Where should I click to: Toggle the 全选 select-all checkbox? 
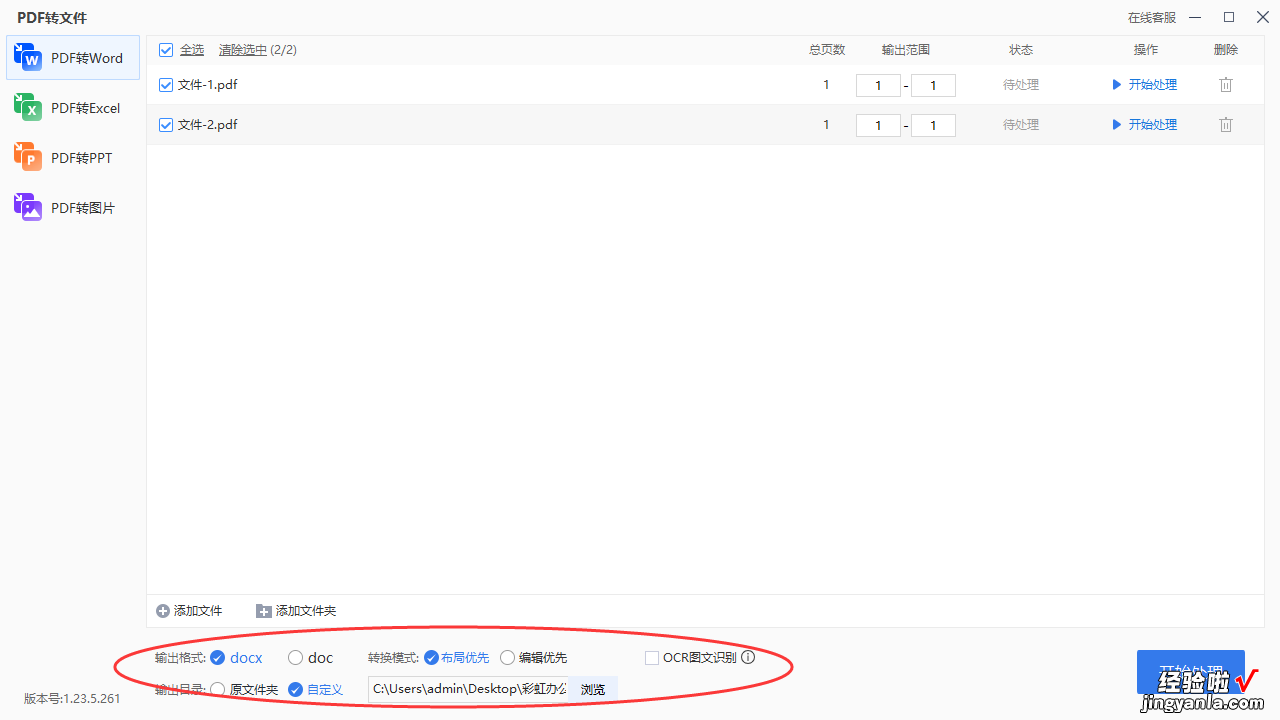pos(166,50)
